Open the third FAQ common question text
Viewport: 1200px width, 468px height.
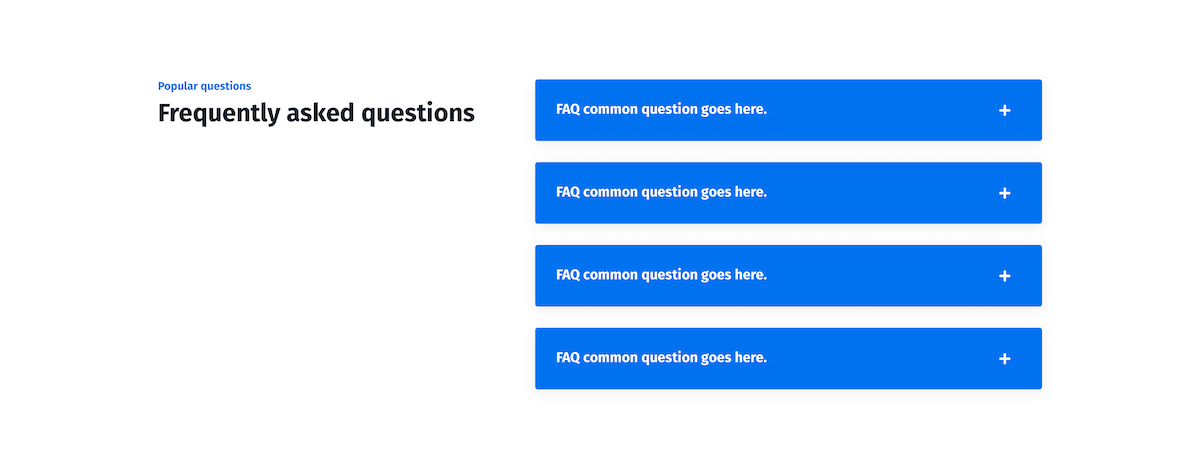click(x=661, y=275)
